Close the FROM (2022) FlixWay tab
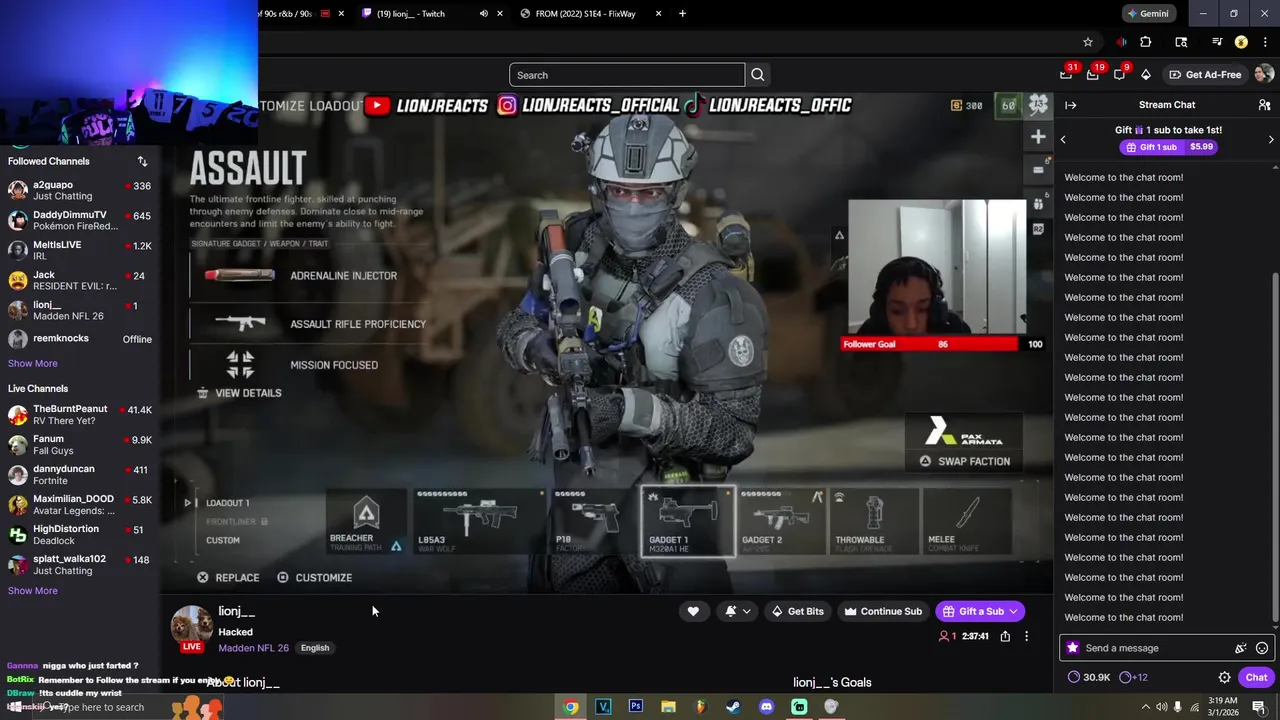1280x720 pixels. 658,14
